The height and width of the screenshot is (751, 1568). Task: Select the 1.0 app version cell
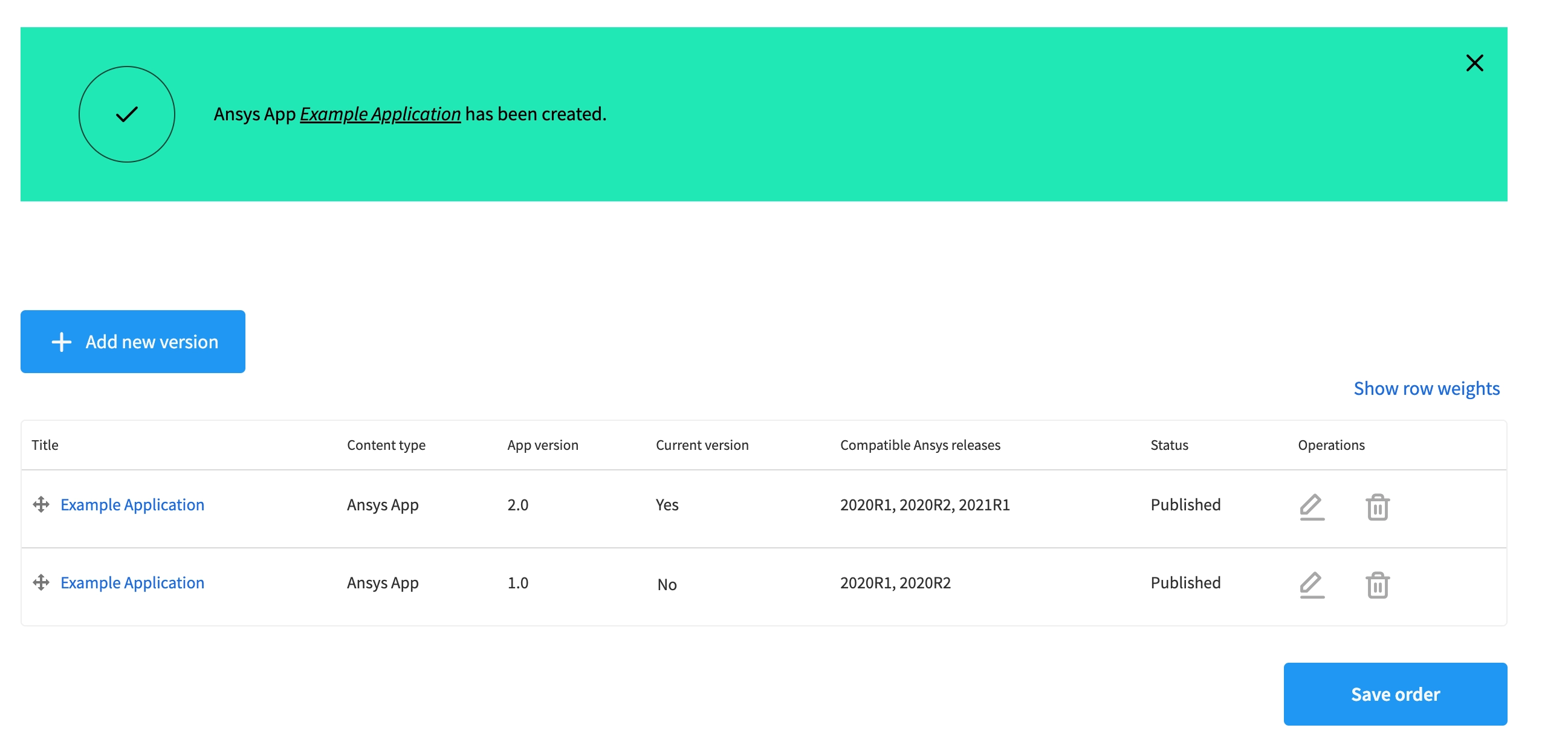tap(517, 582)
